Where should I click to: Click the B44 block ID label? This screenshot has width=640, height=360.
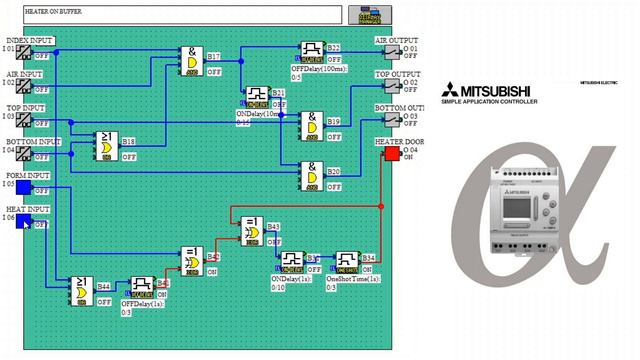point(103,287)
